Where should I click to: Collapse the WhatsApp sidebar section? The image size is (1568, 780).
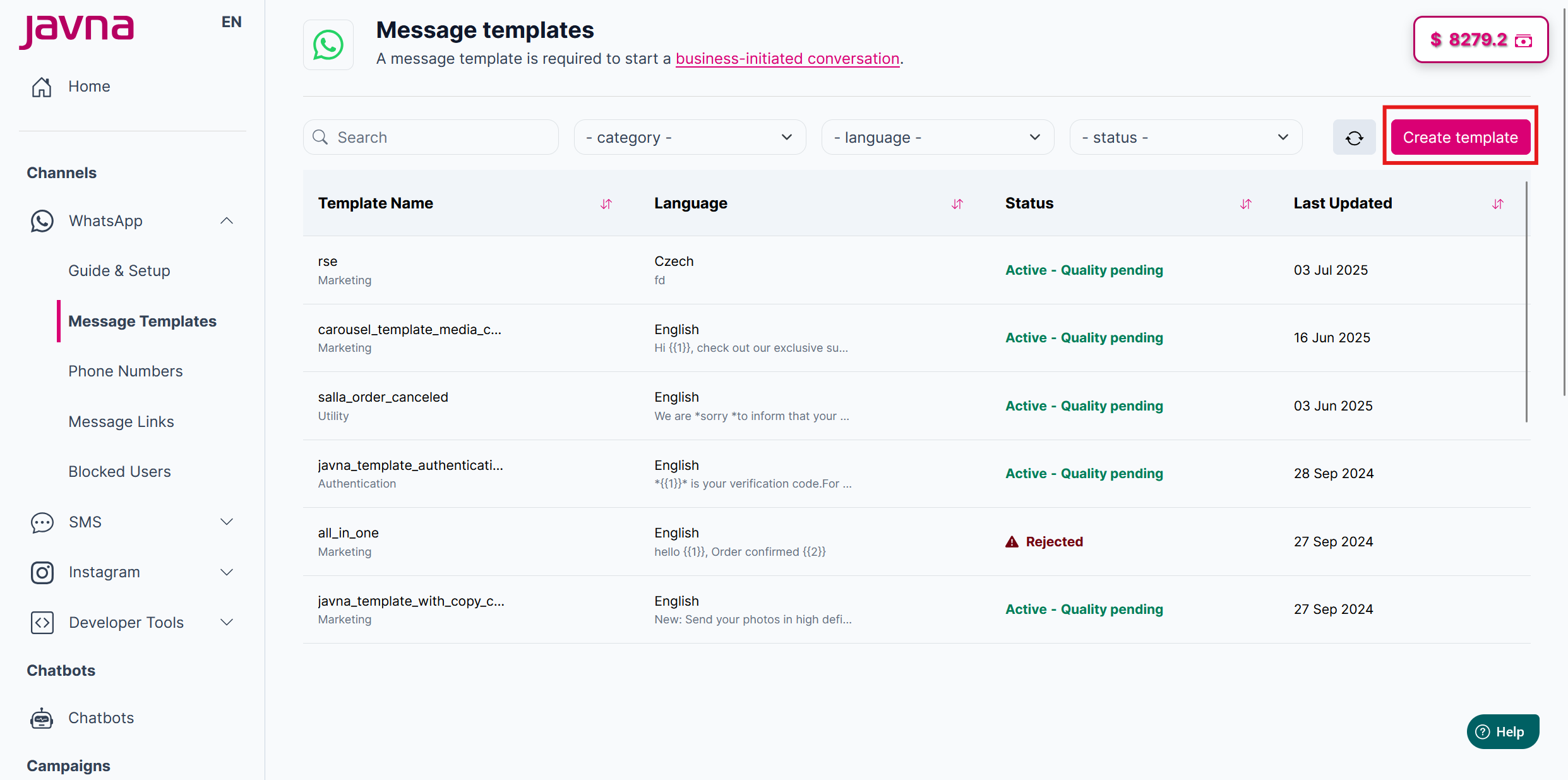(227, 221)
